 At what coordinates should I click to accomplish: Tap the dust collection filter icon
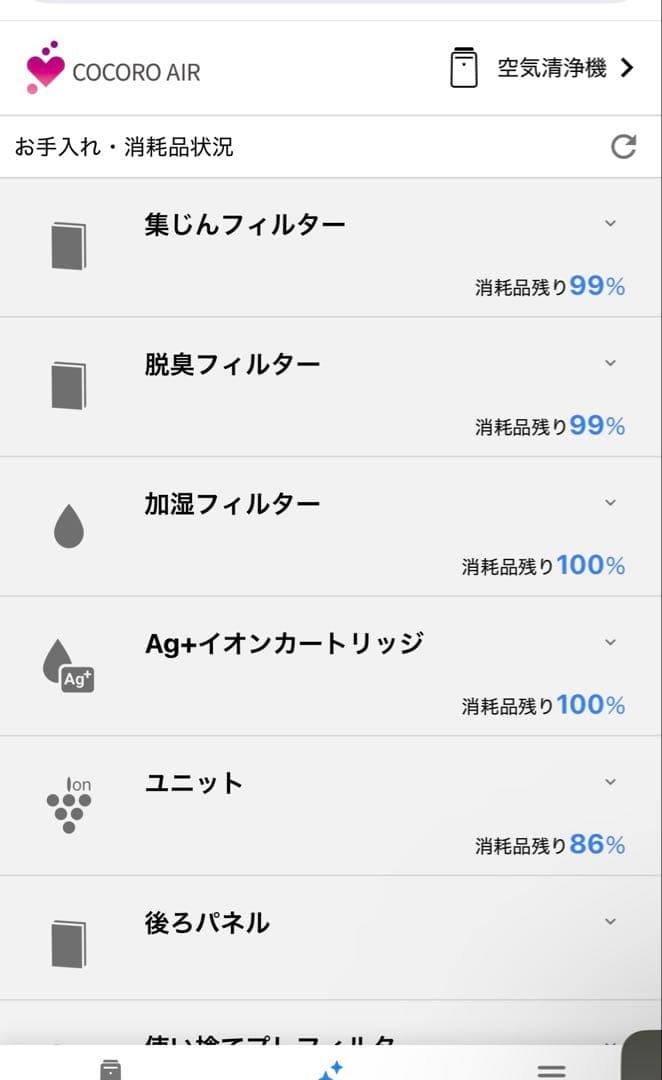(x=68, y=246)
